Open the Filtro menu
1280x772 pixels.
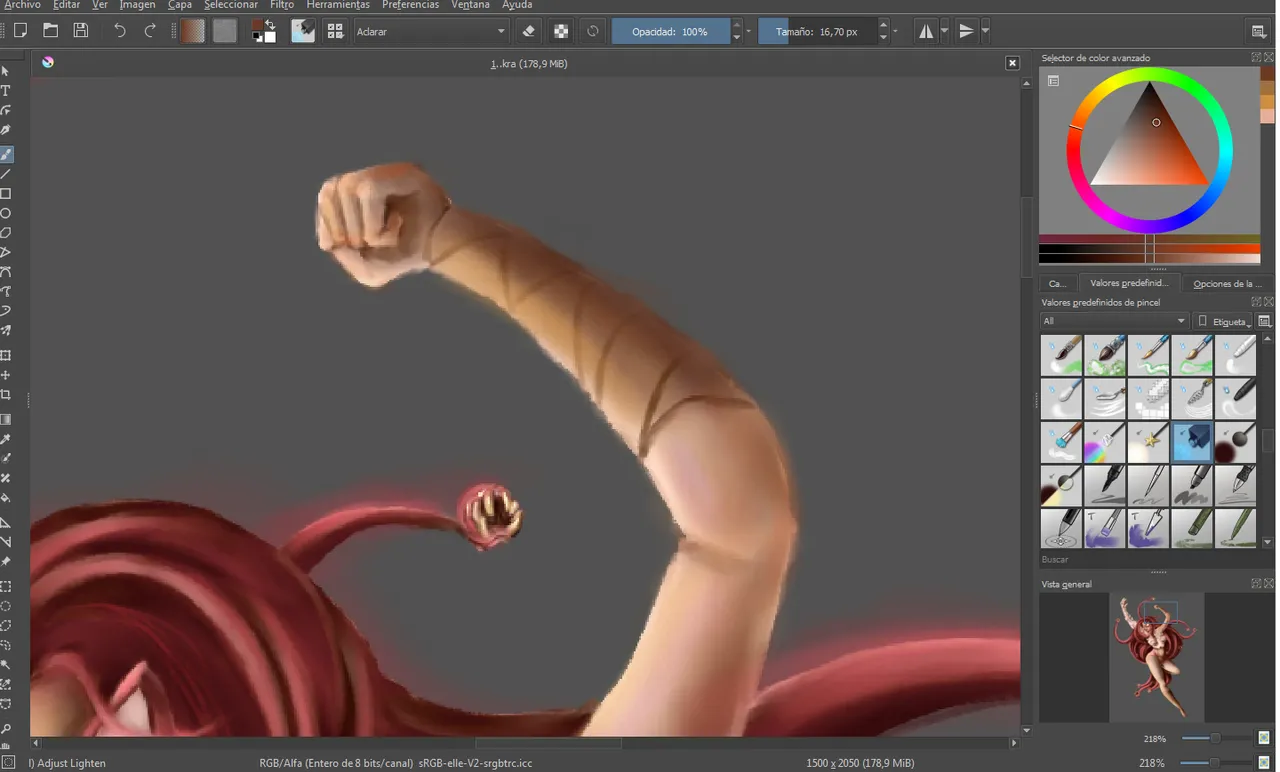tap(282, 5)
